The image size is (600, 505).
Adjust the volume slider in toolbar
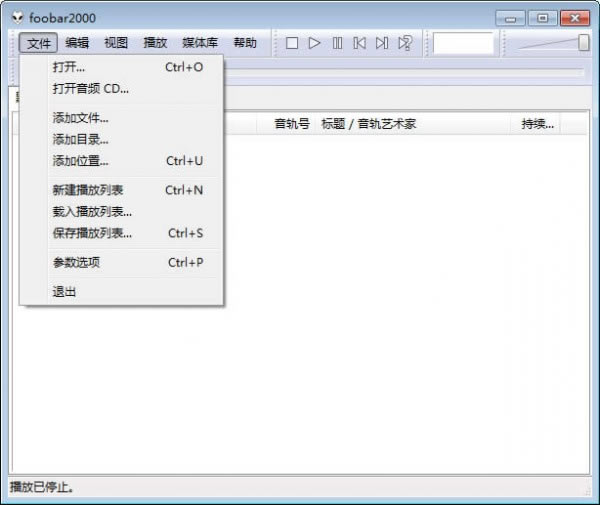coord(583,42)
